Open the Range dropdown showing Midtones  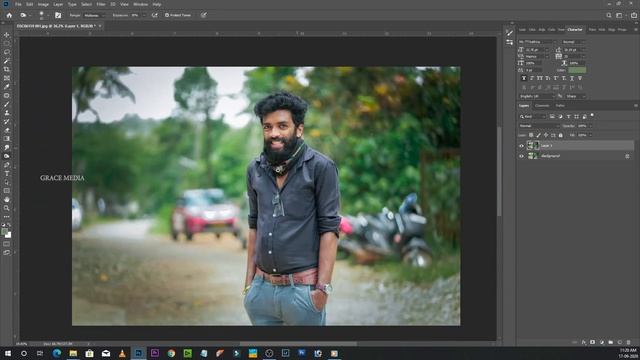pyautogui.click(x=93, y=15)
